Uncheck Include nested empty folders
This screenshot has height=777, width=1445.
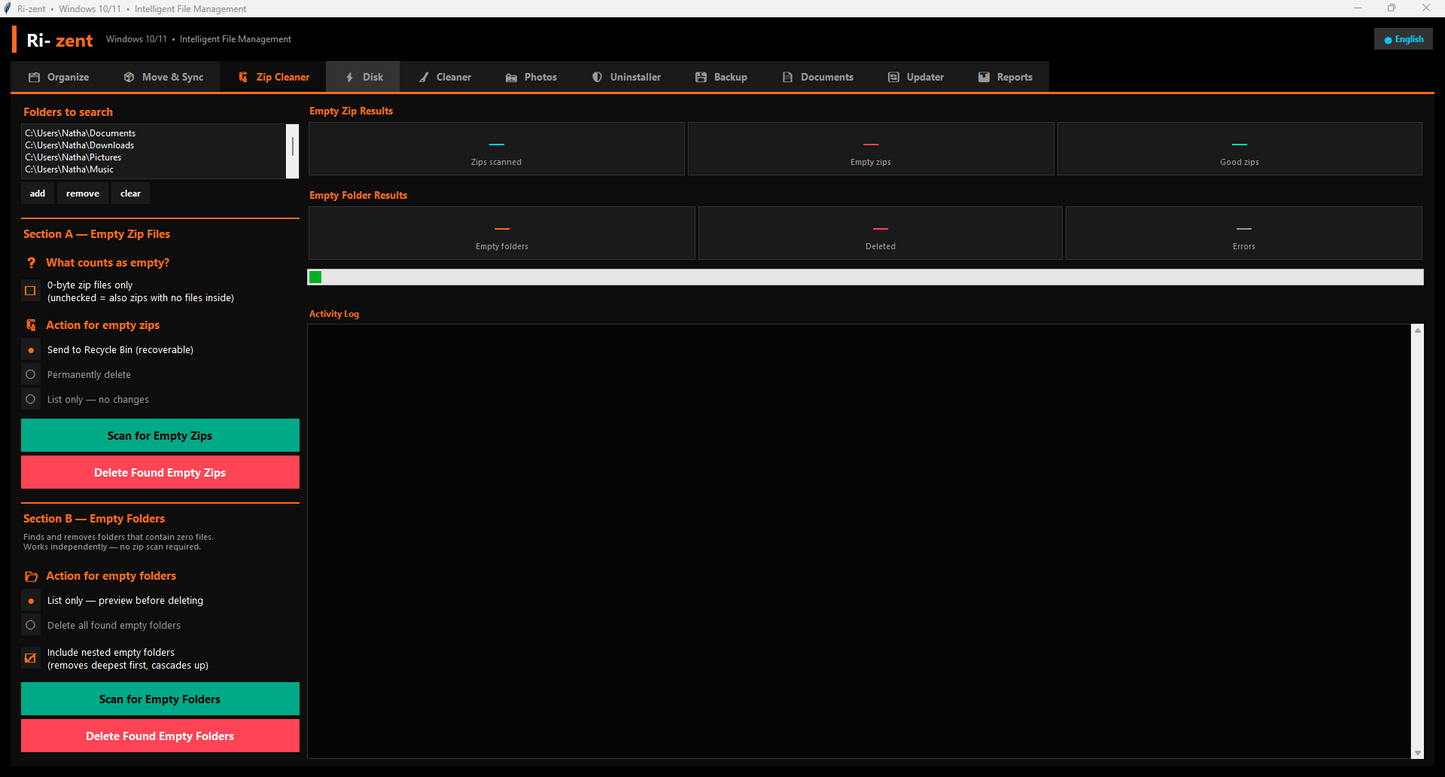[x=30, y=658]
